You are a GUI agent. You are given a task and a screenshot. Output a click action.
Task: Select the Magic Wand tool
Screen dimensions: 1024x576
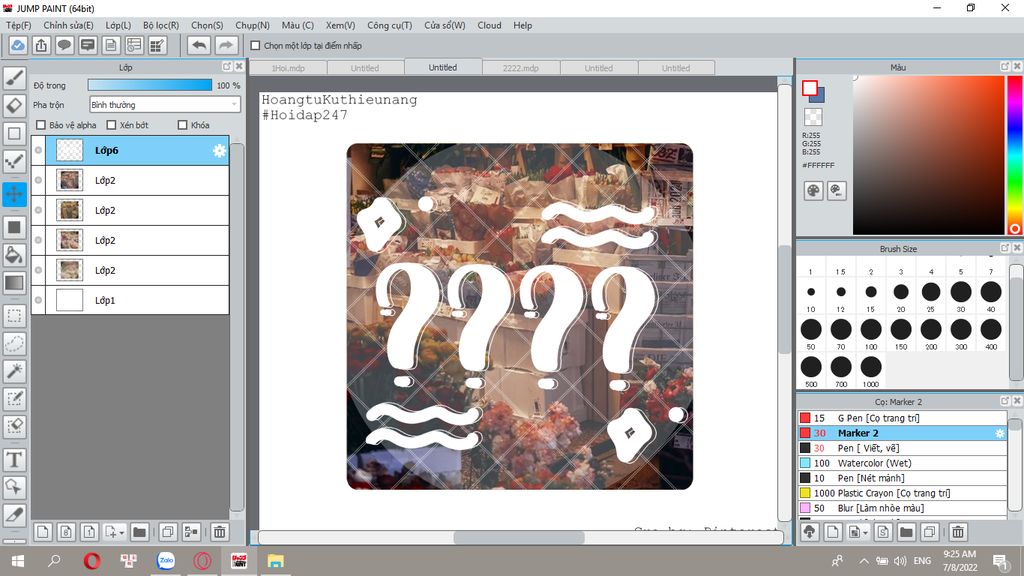[14, 372]
